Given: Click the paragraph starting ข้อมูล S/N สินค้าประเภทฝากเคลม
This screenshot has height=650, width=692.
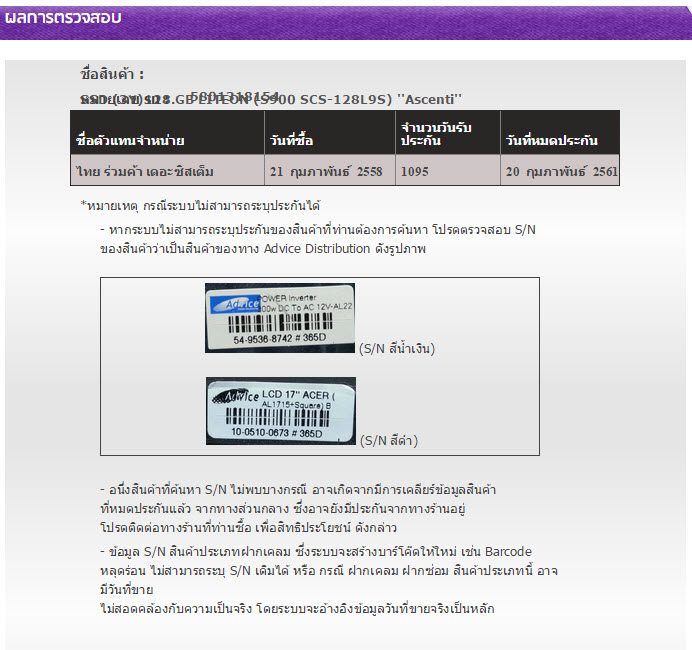Looking at the screenshot, I should (x=329, y=580).
